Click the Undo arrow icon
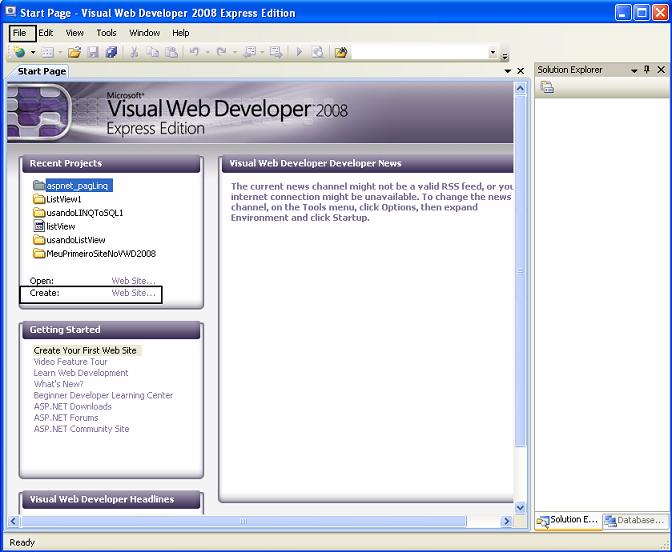This screenshot has height=552, width=672. click(194, 52)
